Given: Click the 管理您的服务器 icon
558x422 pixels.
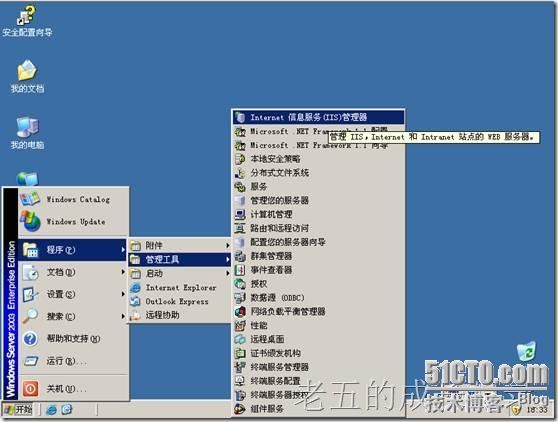Looking at the screenshot, I should [x=240, y=200].
